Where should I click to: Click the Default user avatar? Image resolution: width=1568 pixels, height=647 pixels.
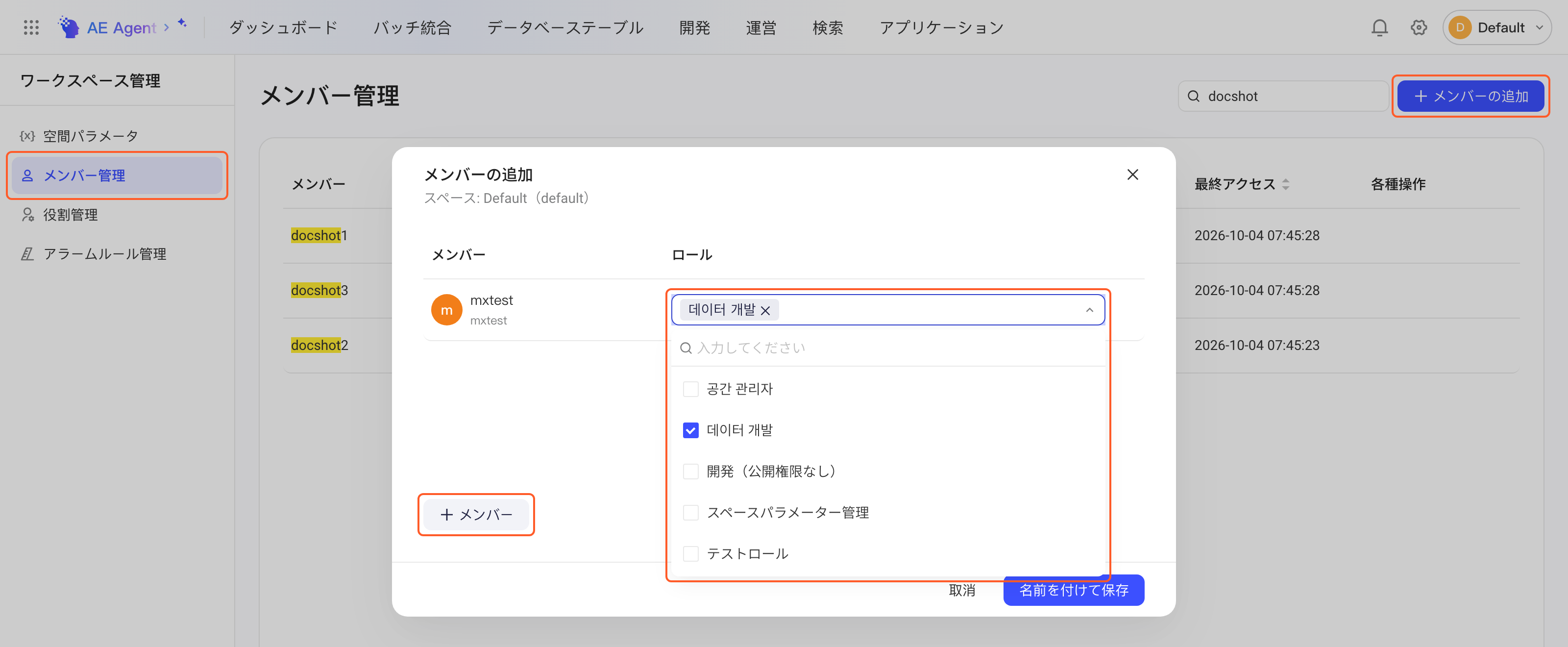click(x=1460, y=27)
